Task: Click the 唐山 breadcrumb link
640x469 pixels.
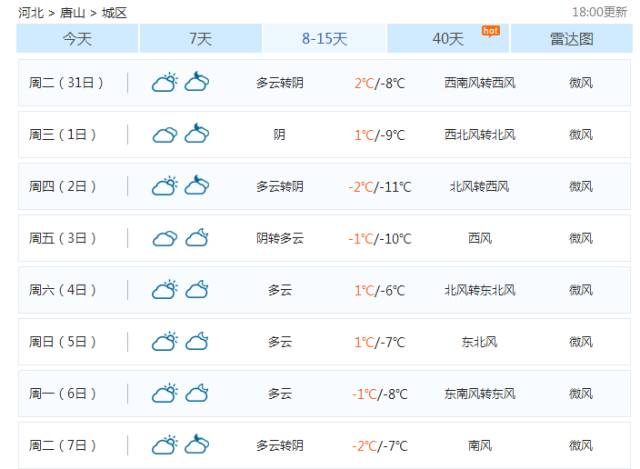Action: [74, 12]
